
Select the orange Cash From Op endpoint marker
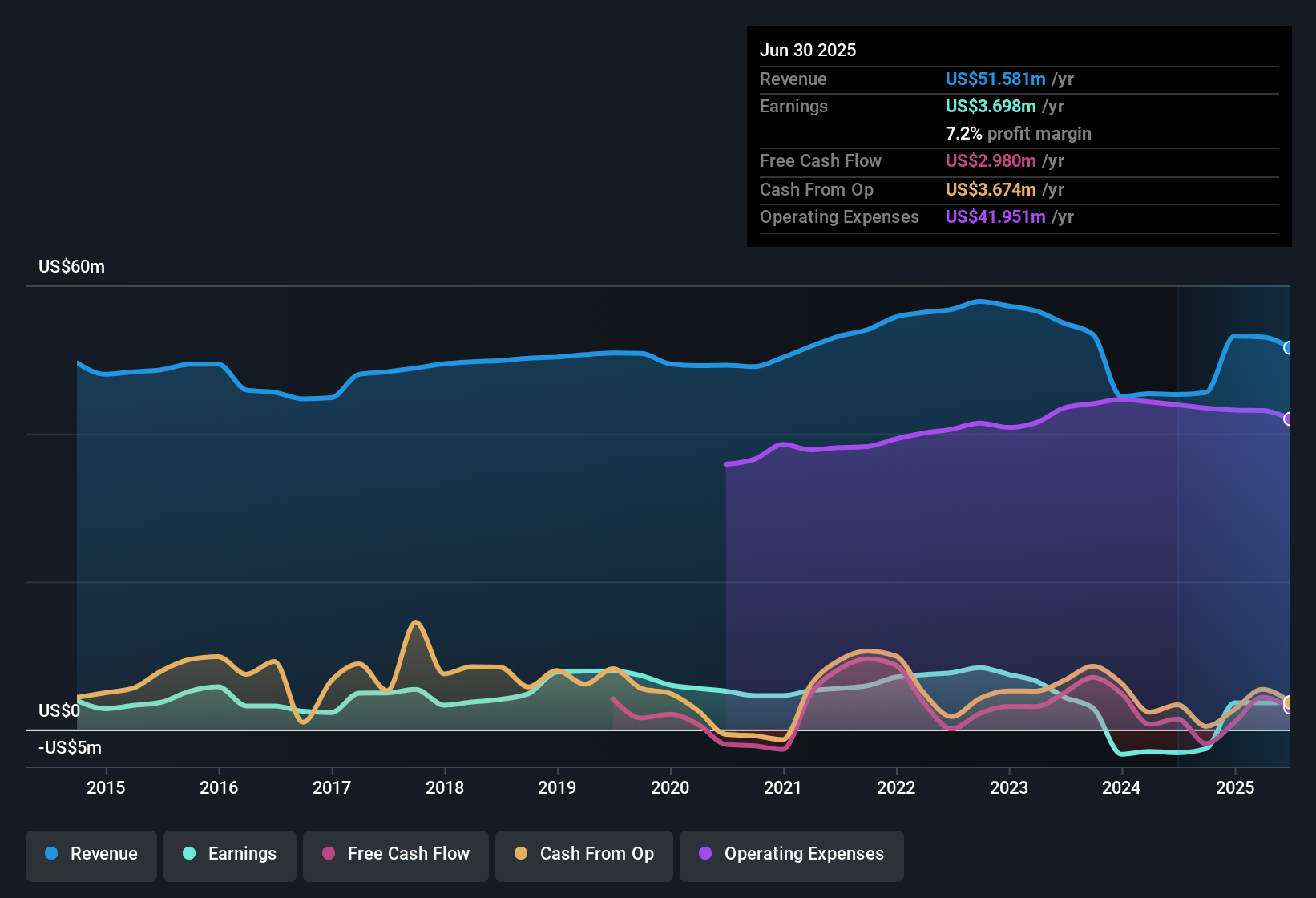click(x=1289, y=702)
